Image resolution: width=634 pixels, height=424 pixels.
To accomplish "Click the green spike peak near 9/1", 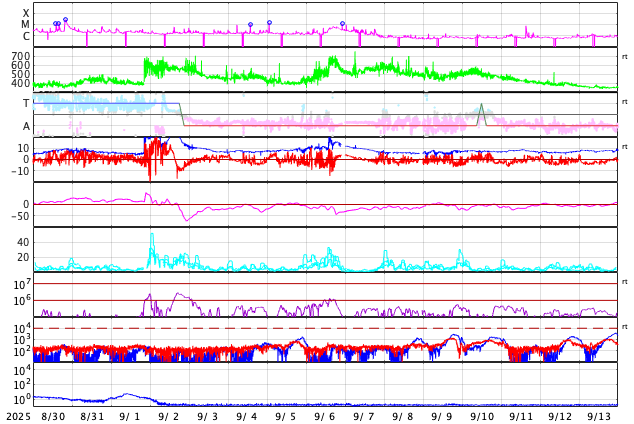I will coord(146,60).
